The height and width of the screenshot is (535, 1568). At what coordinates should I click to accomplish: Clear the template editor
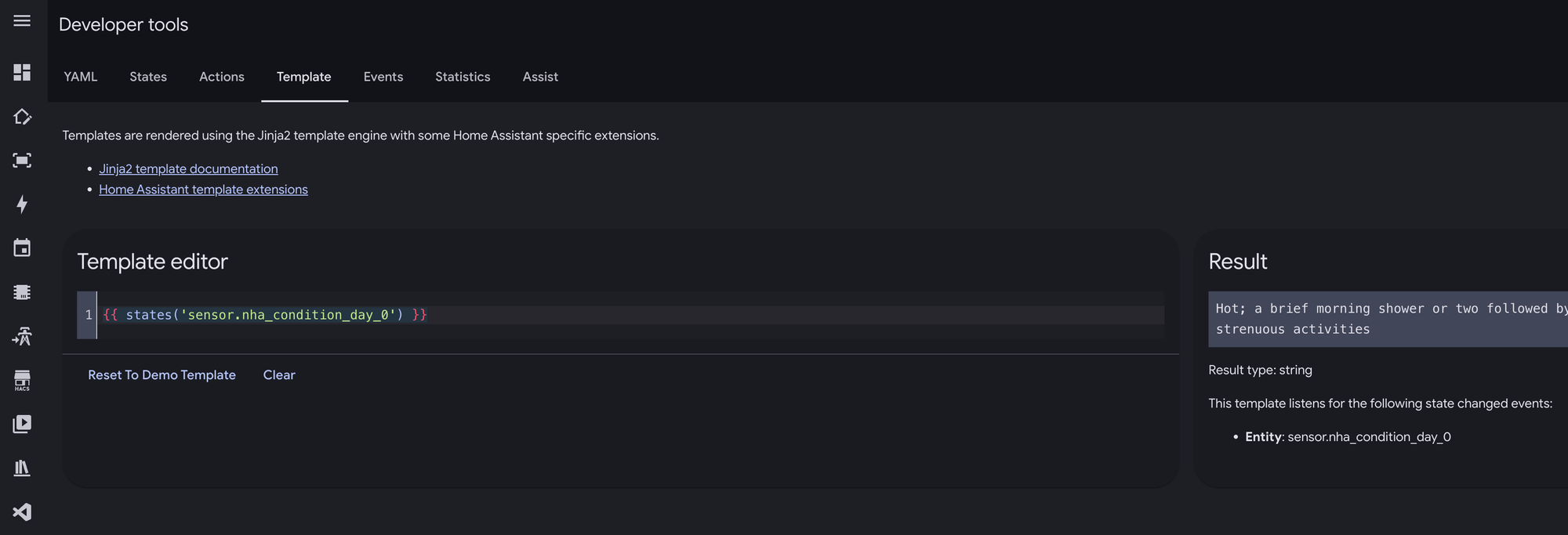(x=279, y=375)
